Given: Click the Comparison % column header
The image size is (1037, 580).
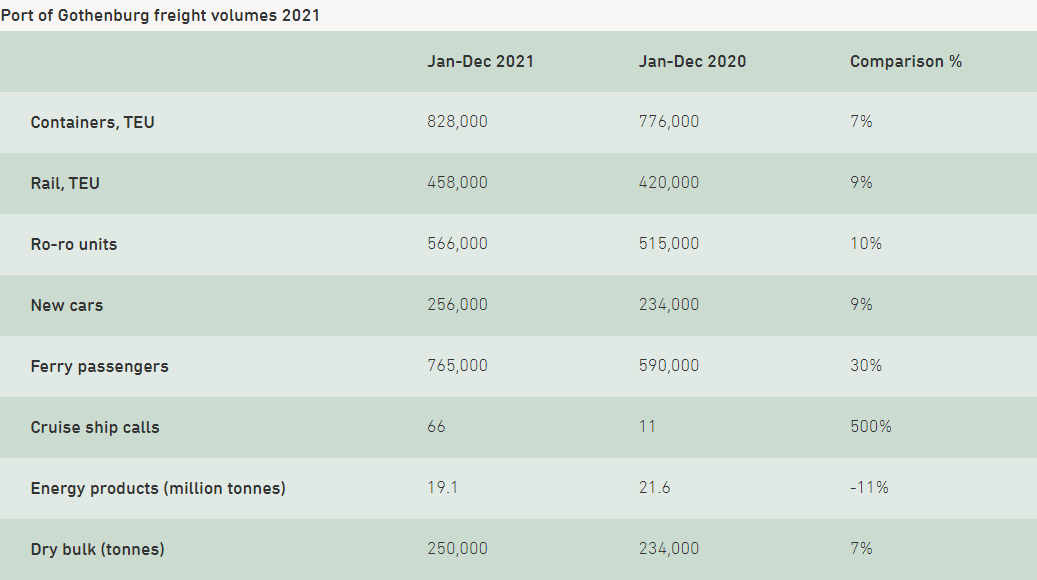Looking at the screenshot, I should (905, 62).
